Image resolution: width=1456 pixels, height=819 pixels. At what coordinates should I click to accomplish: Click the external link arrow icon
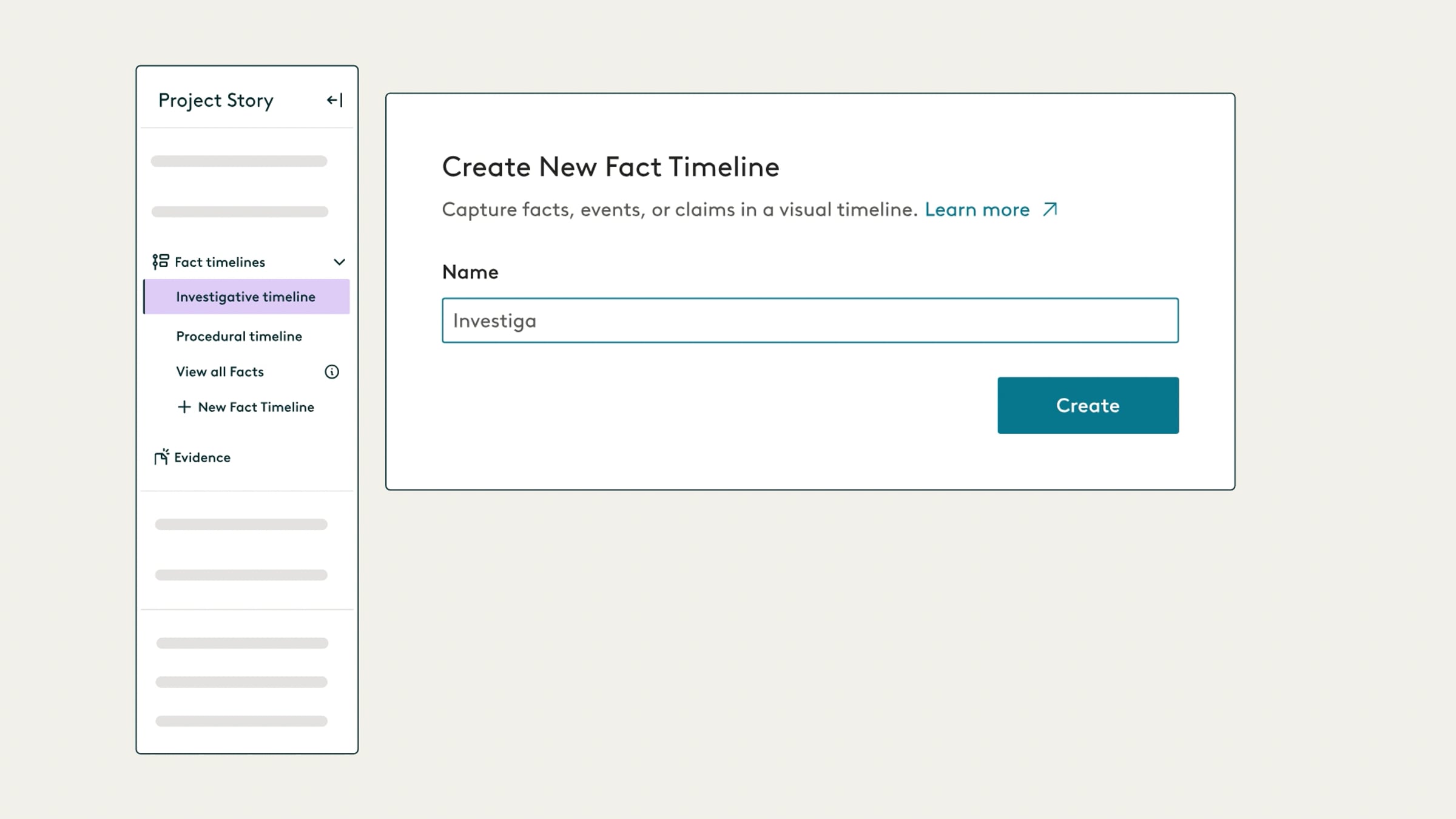point(1050,209)
